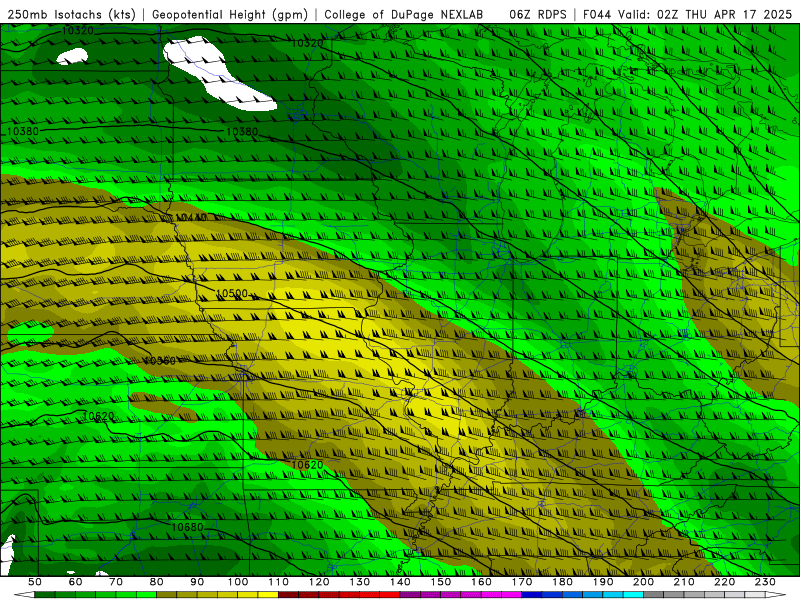Click the 110 knot legend value

tap(279, 582)
